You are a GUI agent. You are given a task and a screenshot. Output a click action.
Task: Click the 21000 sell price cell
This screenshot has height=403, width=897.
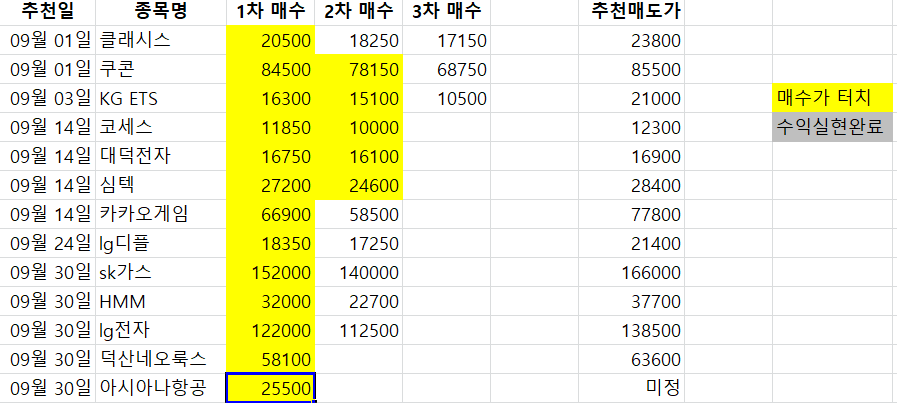point(632,98)
